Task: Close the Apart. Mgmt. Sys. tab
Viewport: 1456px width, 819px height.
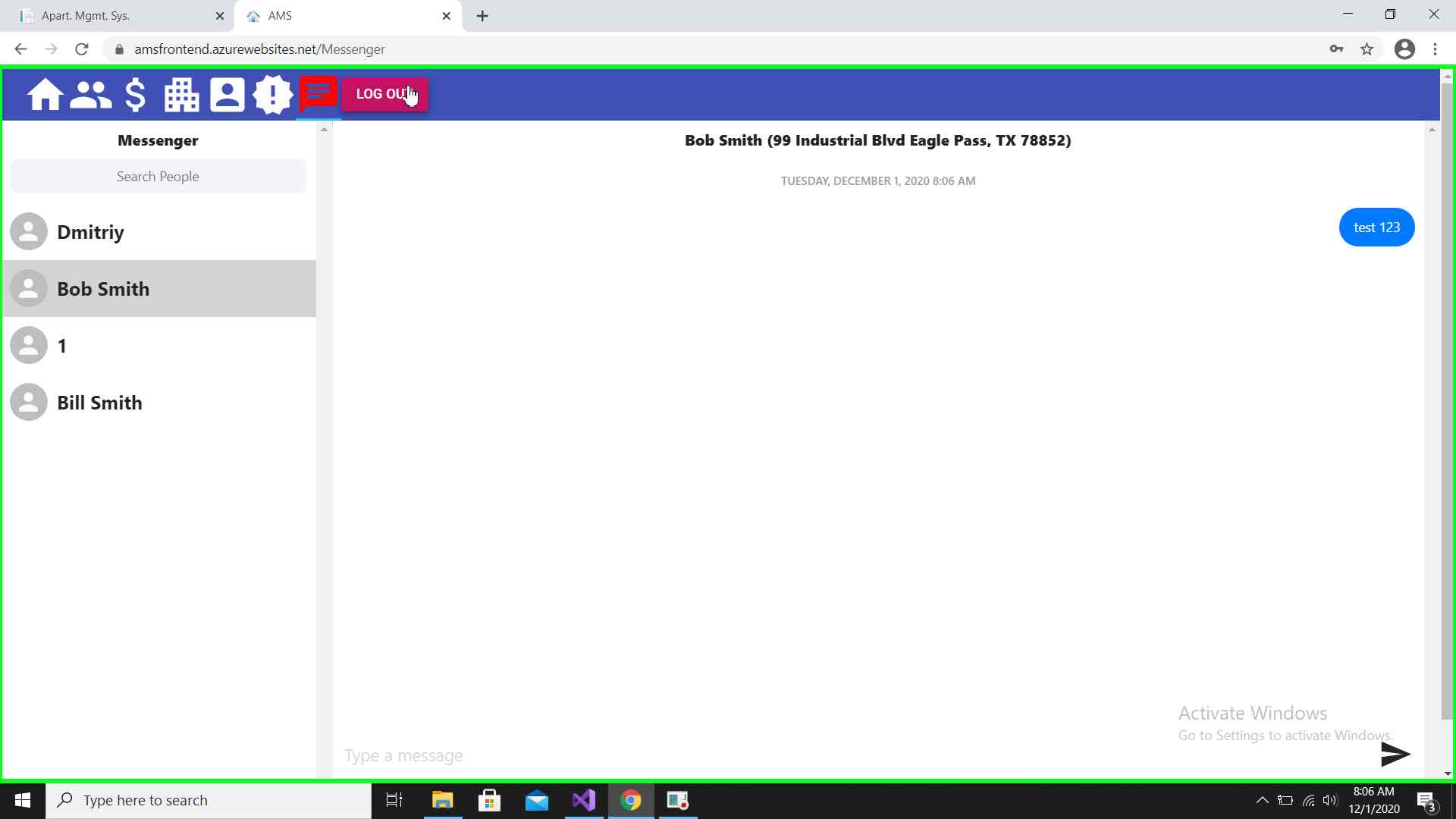Action: pos(220,16)
